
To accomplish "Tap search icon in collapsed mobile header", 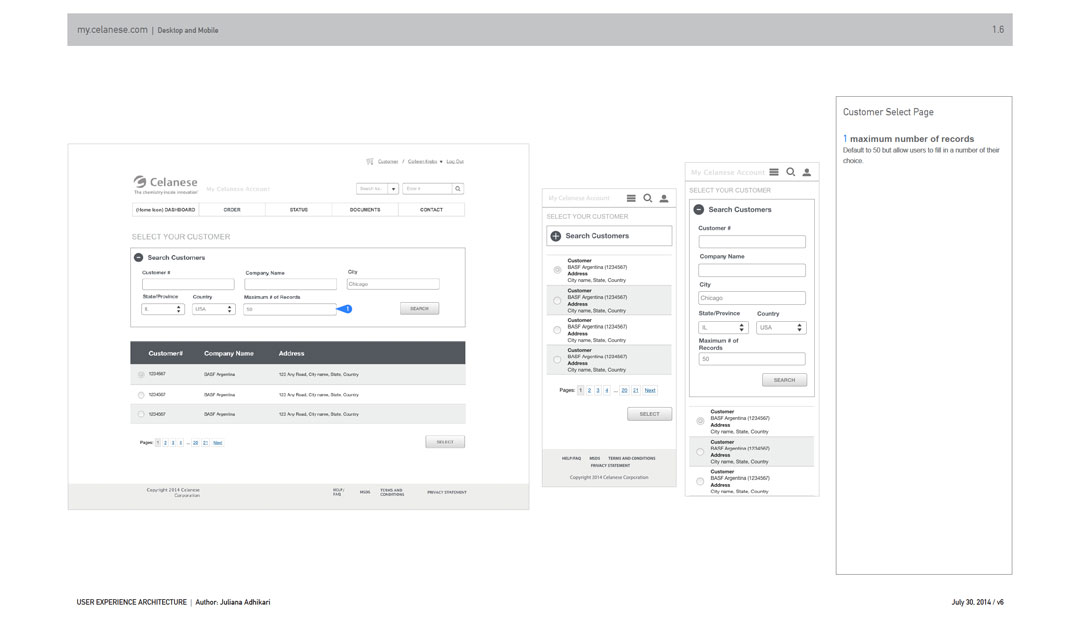I will point(647,198).
